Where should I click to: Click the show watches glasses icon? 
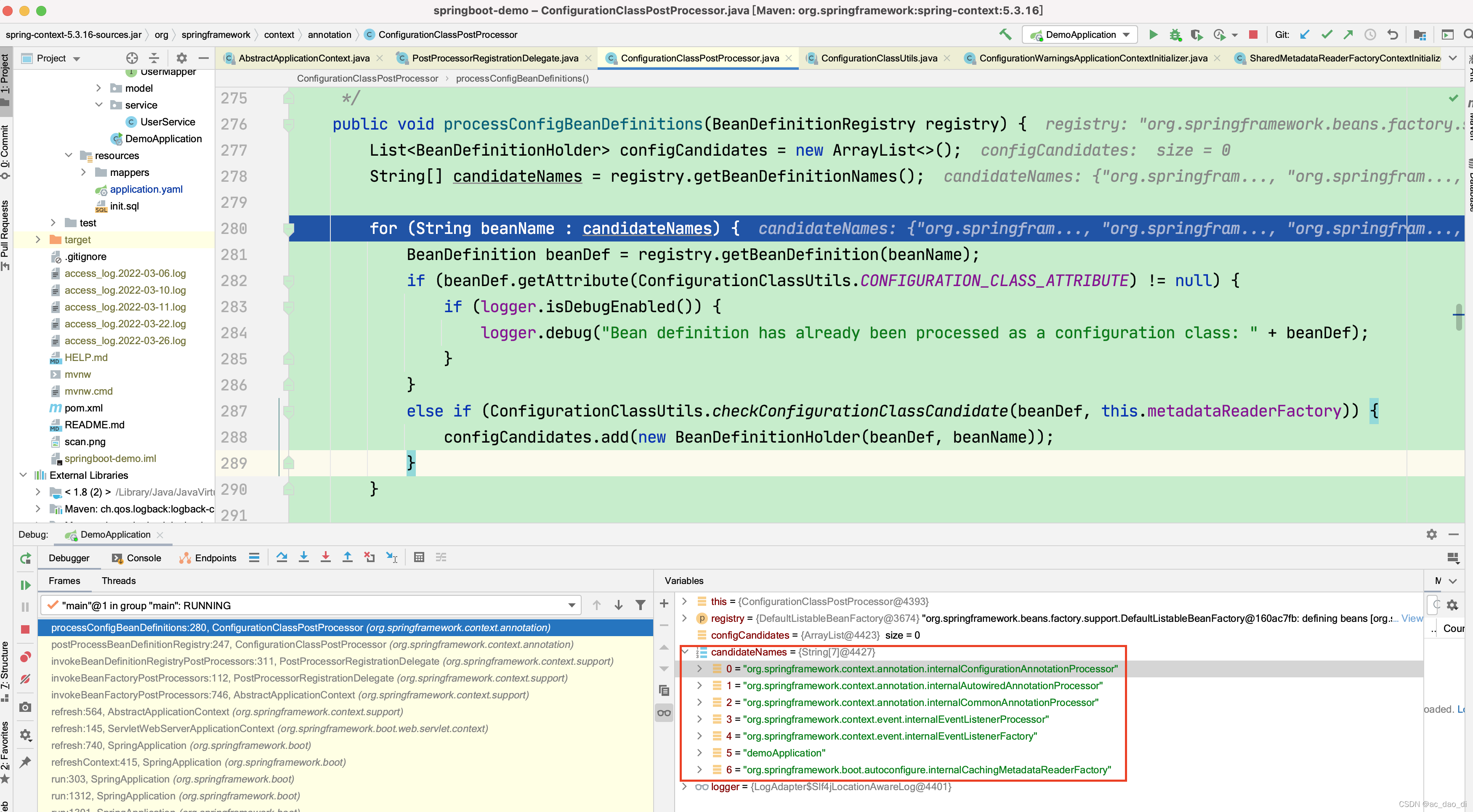[x=664, y=713]
